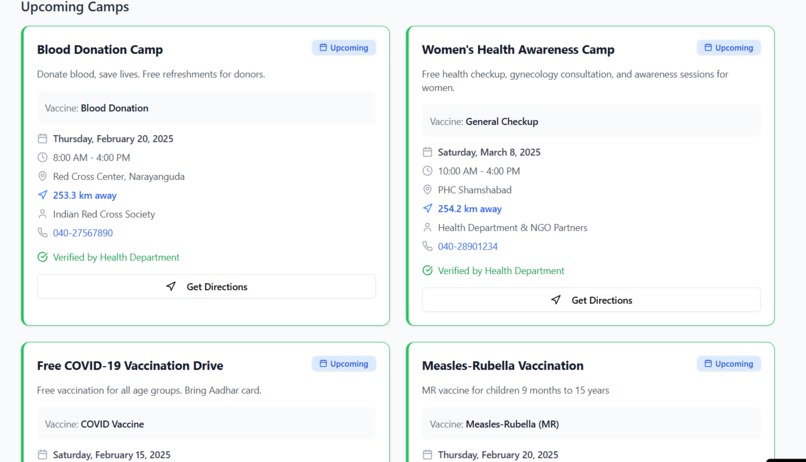
Task: Click the clock icon next to 10:00 AM - 4:00 PM
Action: [427, 171]
